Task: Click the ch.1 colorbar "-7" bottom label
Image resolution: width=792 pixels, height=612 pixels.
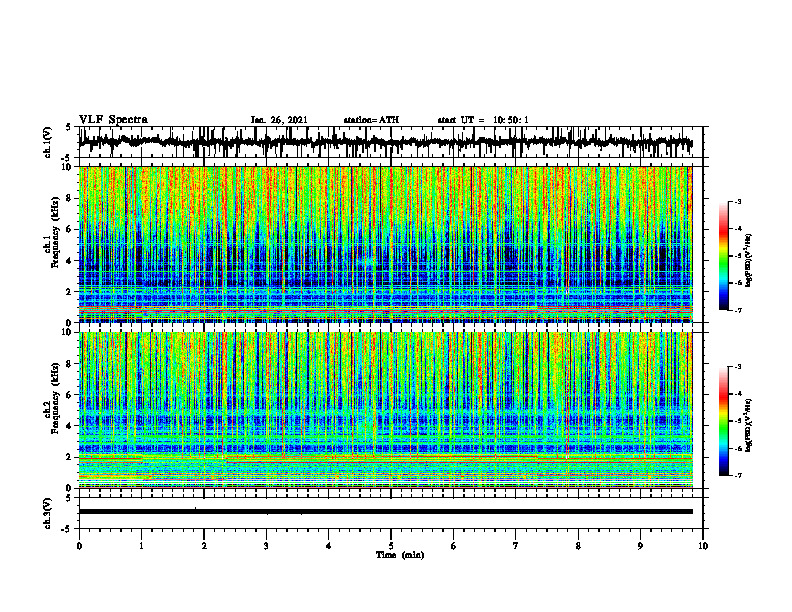Action: [738, 310]
